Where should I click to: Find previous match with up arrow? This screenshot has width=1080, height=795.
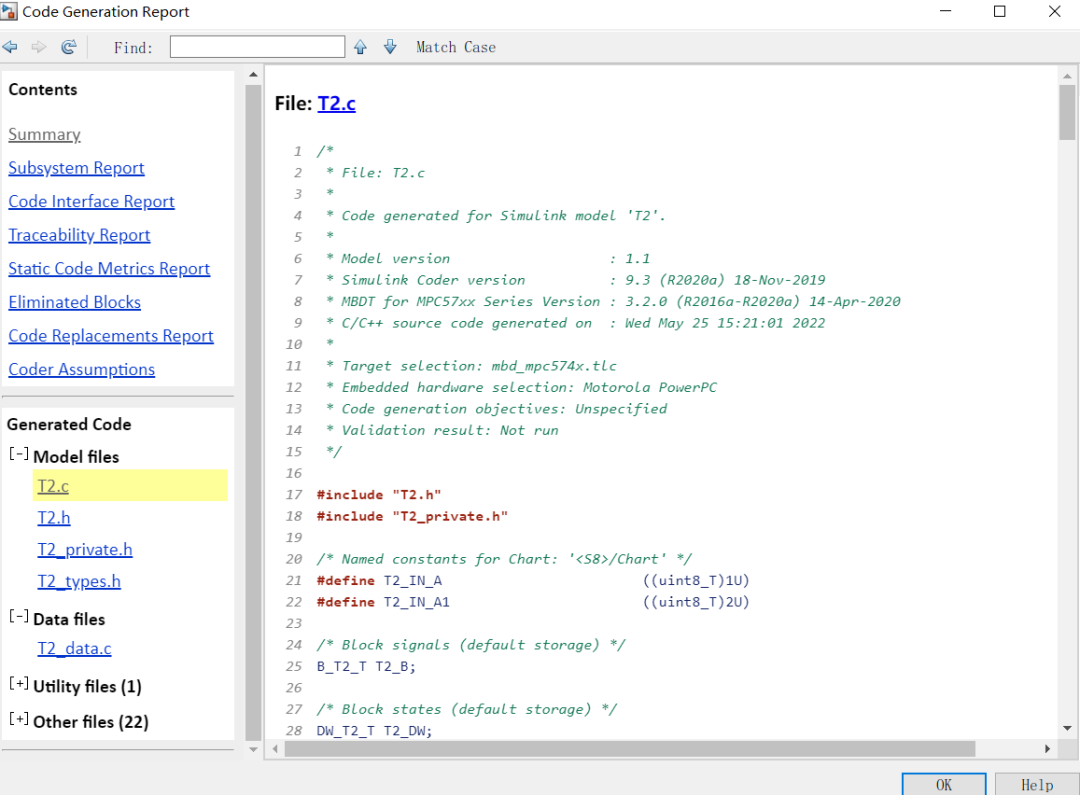pyautogui.click(x=360, y=47)
